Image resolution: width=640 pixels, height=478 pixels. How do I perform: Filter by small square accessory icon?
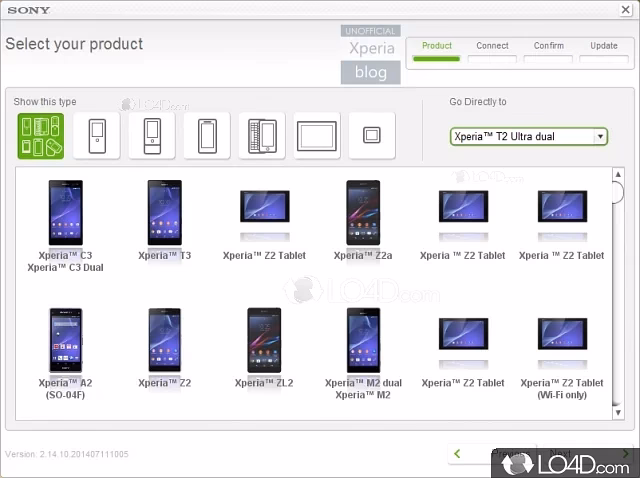372,136
